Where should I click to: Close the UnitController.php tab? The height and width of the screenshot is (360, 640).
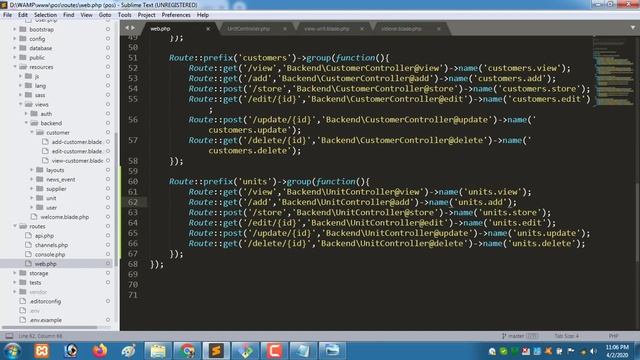[285, 29]
